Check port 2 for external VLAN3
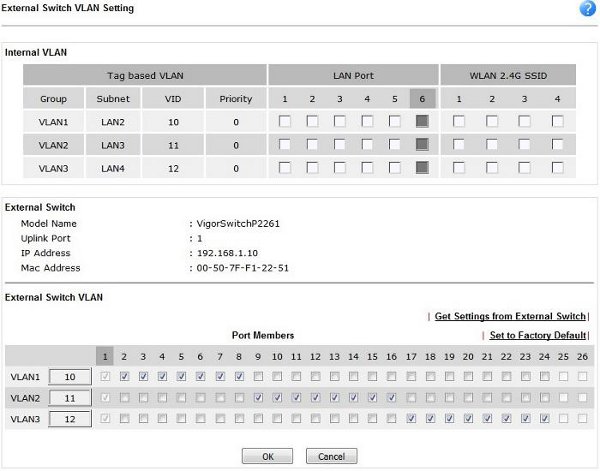The width and height of the screenshot is (600, 471). pyautogui.click(x=124, y=419)
